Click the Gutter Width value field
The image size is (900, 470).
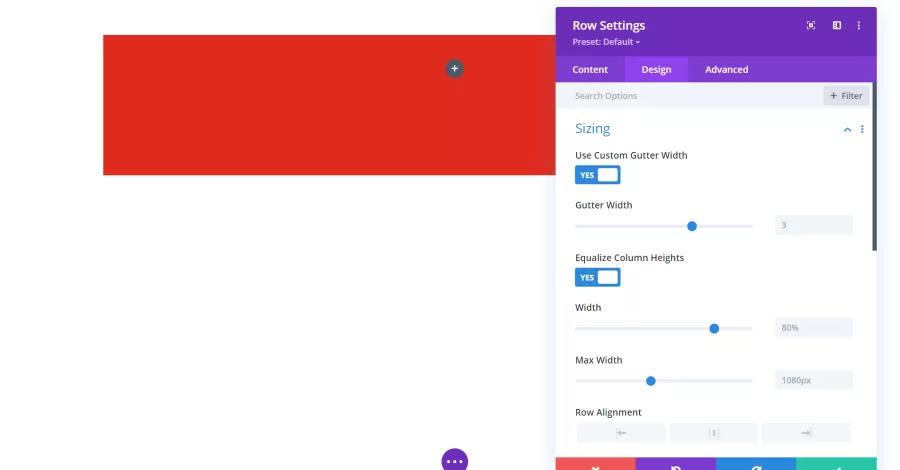(x=813, y=225)
